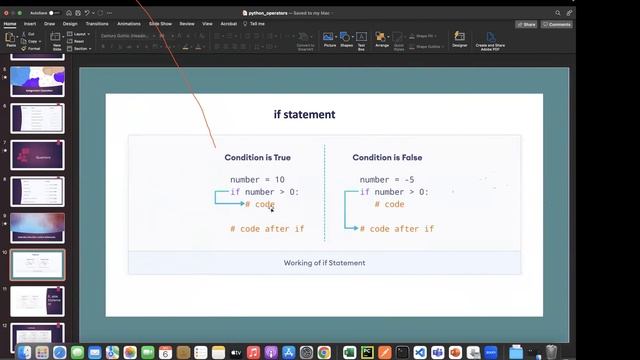Image resolution: width=640 pixels, height=360 pixels.
Task: Click the Paste icon in the ribbon
Action: tap(10, 38)
